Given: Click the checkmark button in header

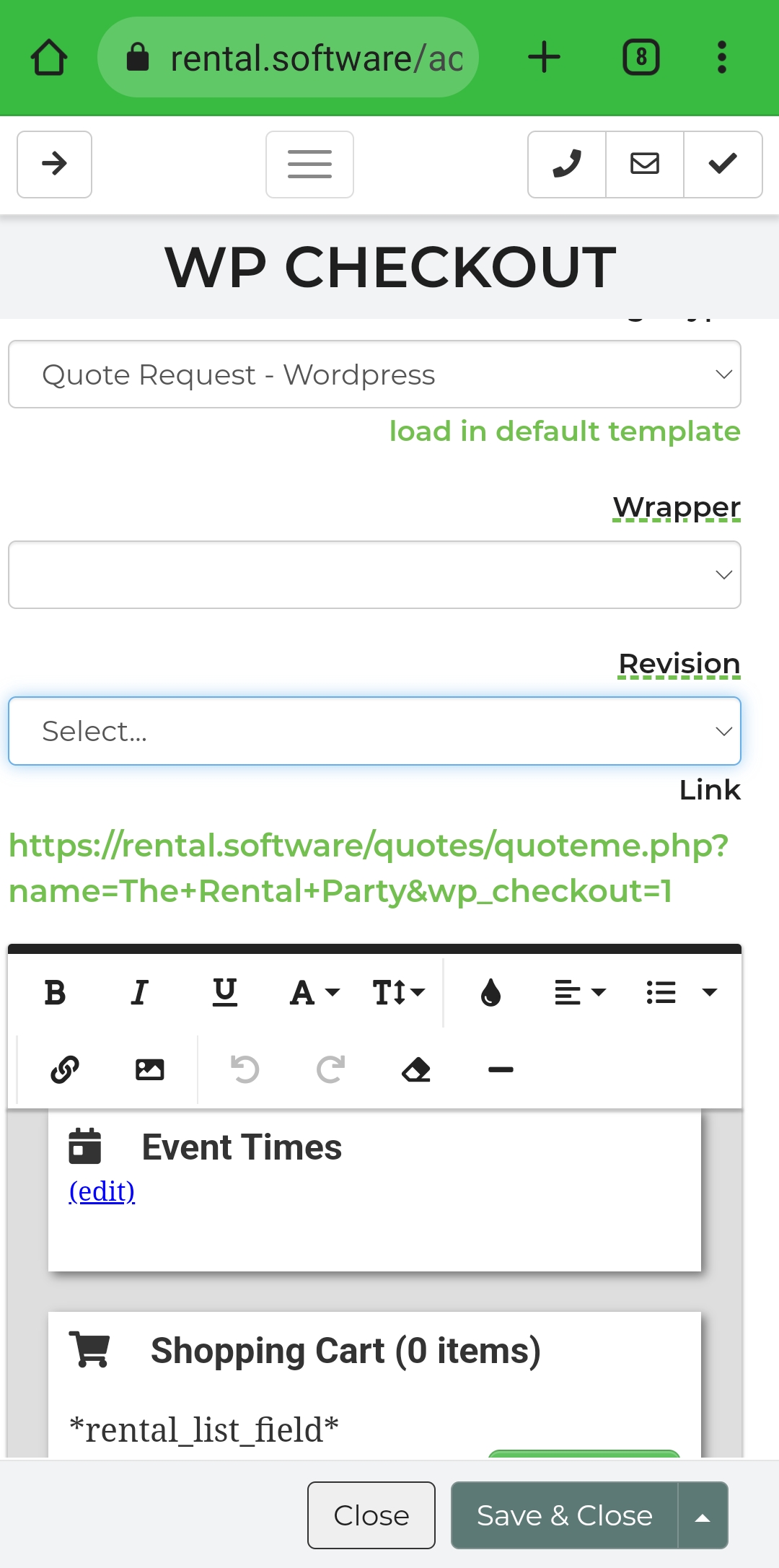Looking at the screenshot, I should tap(723, 165).
